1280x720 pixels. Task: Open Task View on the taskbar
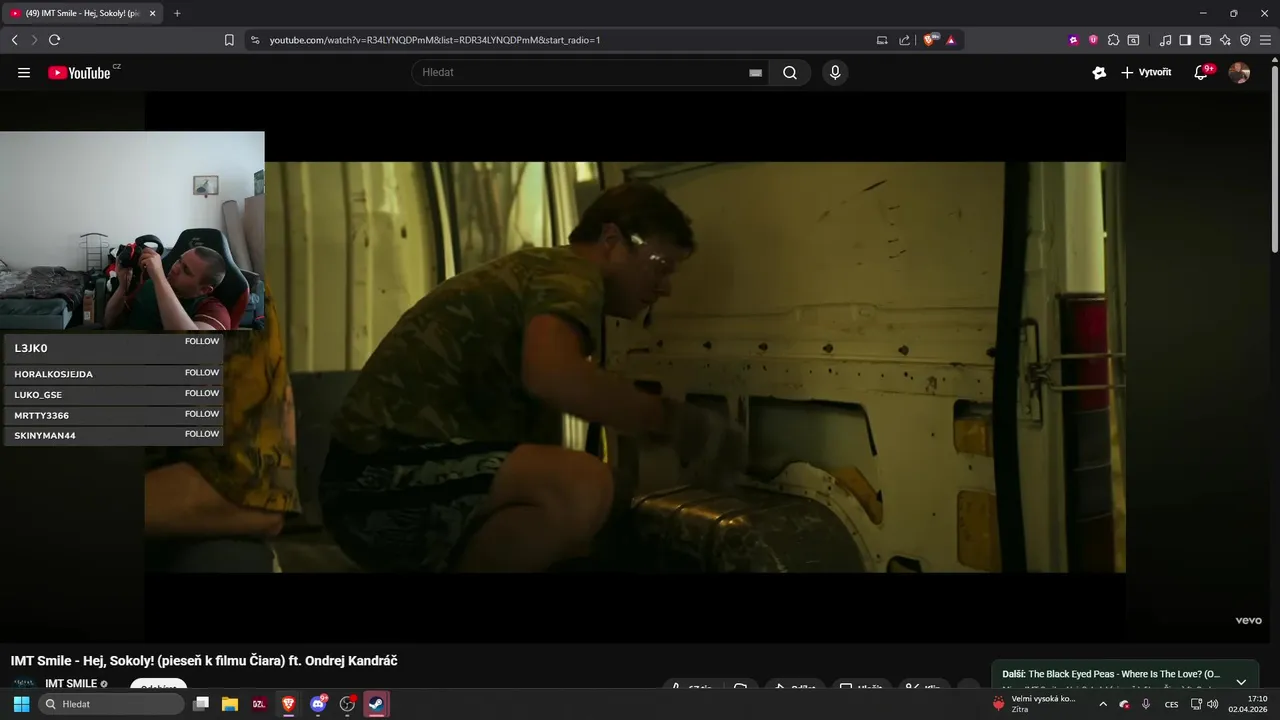pyautogui.click(x=201, y=704)
